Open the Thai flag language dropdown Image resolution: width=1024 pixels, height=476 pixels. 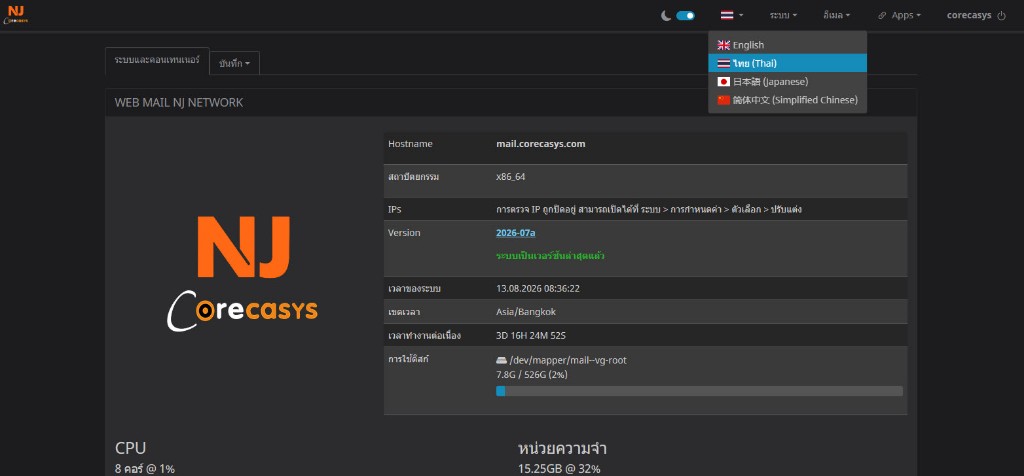731,15
